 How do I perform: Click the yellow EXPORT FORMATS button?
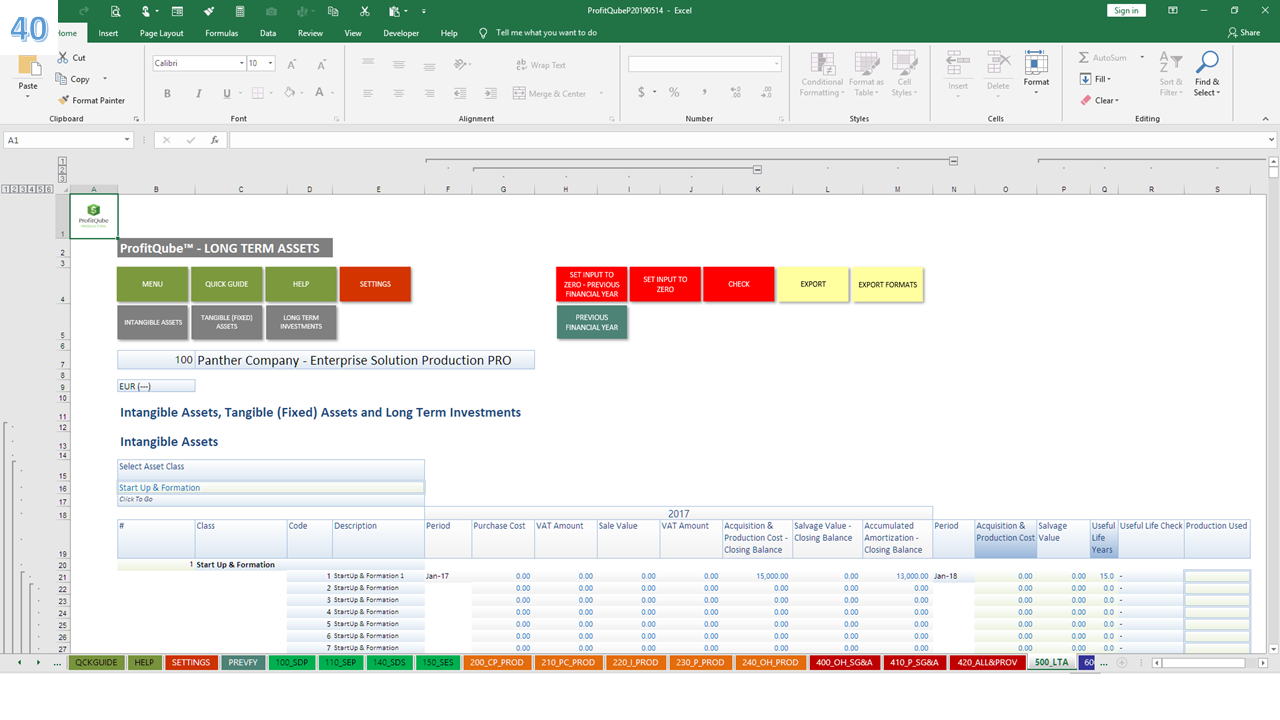[887, 284]
